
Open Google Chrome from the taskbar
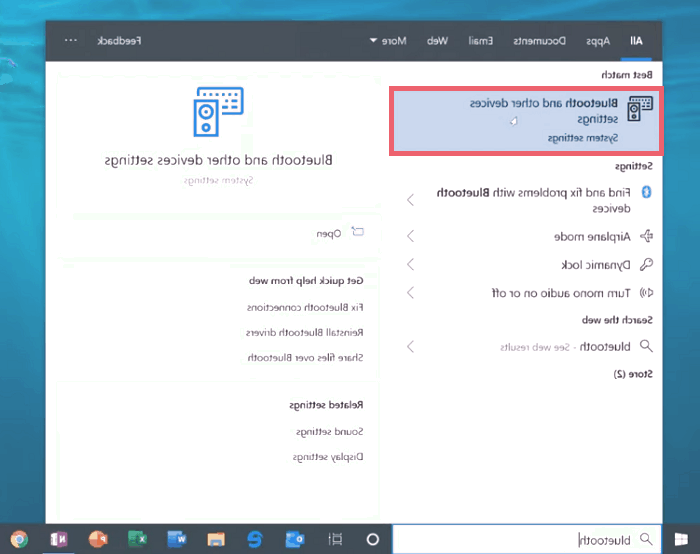coord(19,539)
